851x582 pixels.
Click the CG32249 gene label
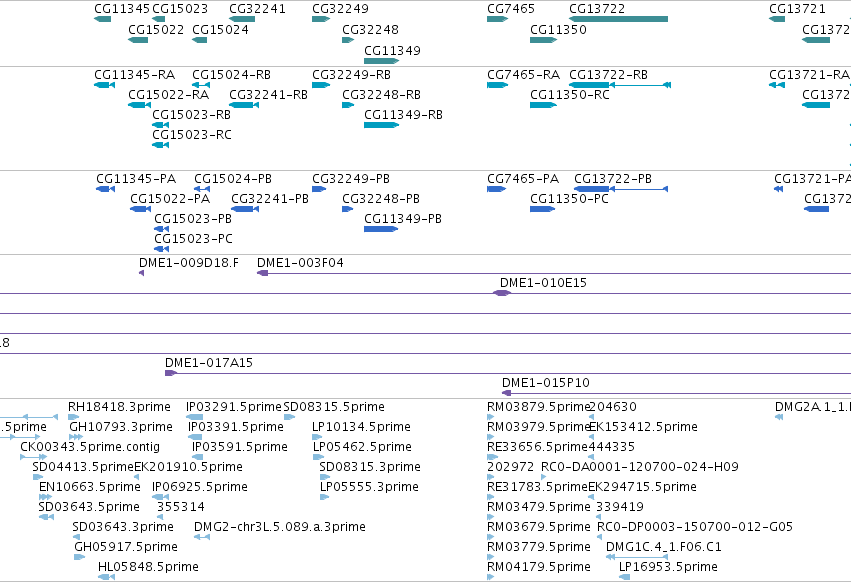tap(340, 9)
